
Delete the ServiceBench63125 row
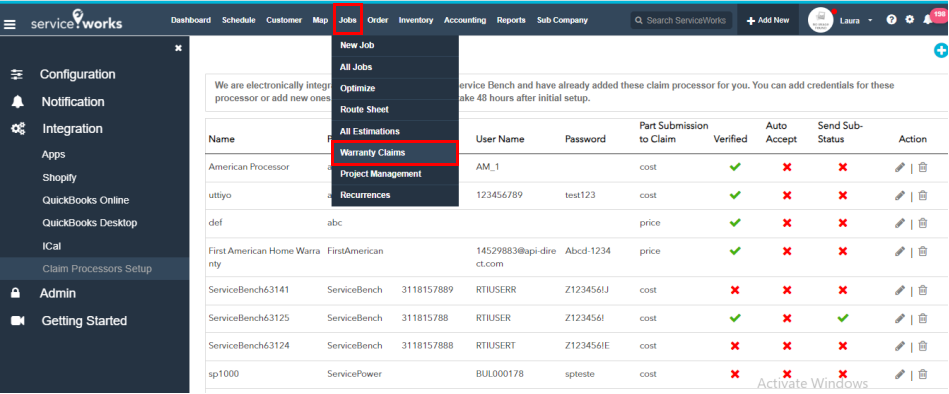[x=922, y=318]
